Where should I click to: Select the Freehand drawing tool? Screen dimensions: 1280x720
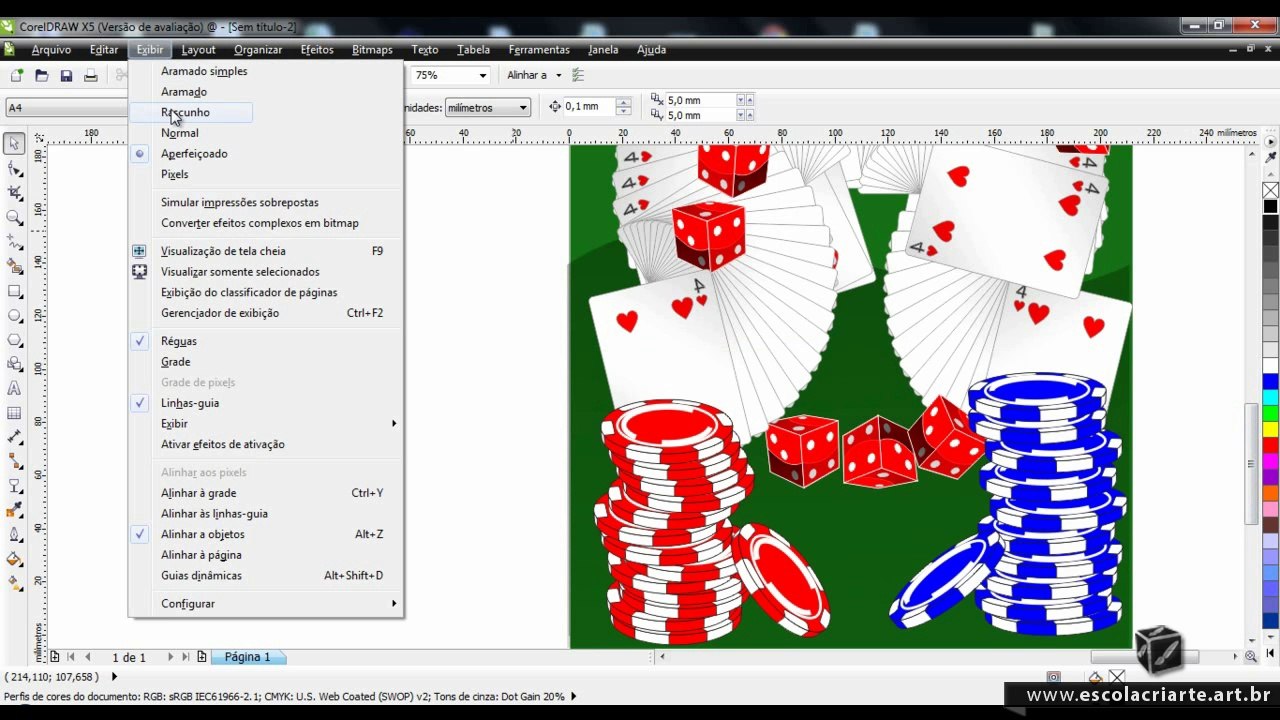coord(14,242)
